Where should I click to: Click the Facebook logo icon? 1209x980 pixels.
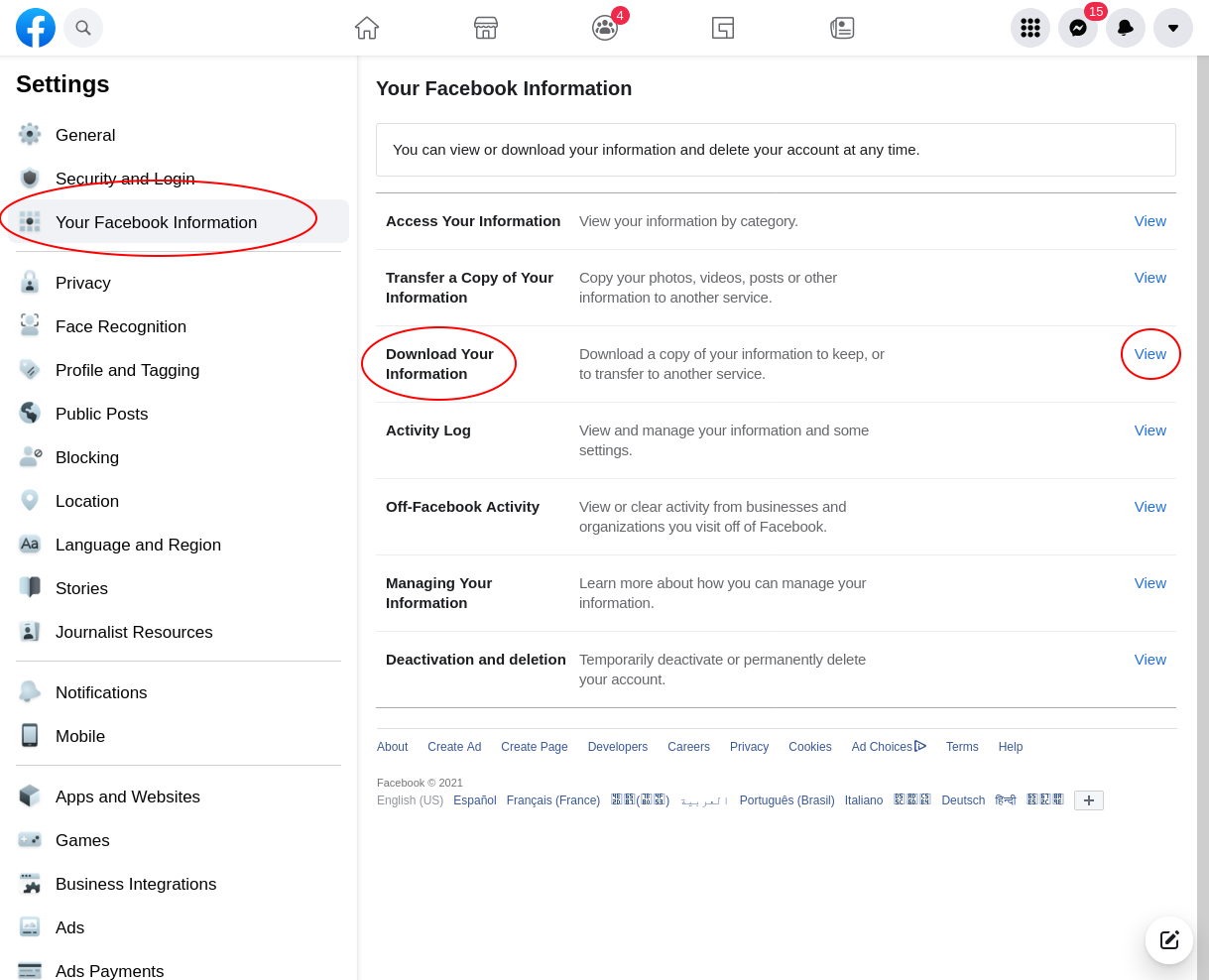tap(36, 28)
